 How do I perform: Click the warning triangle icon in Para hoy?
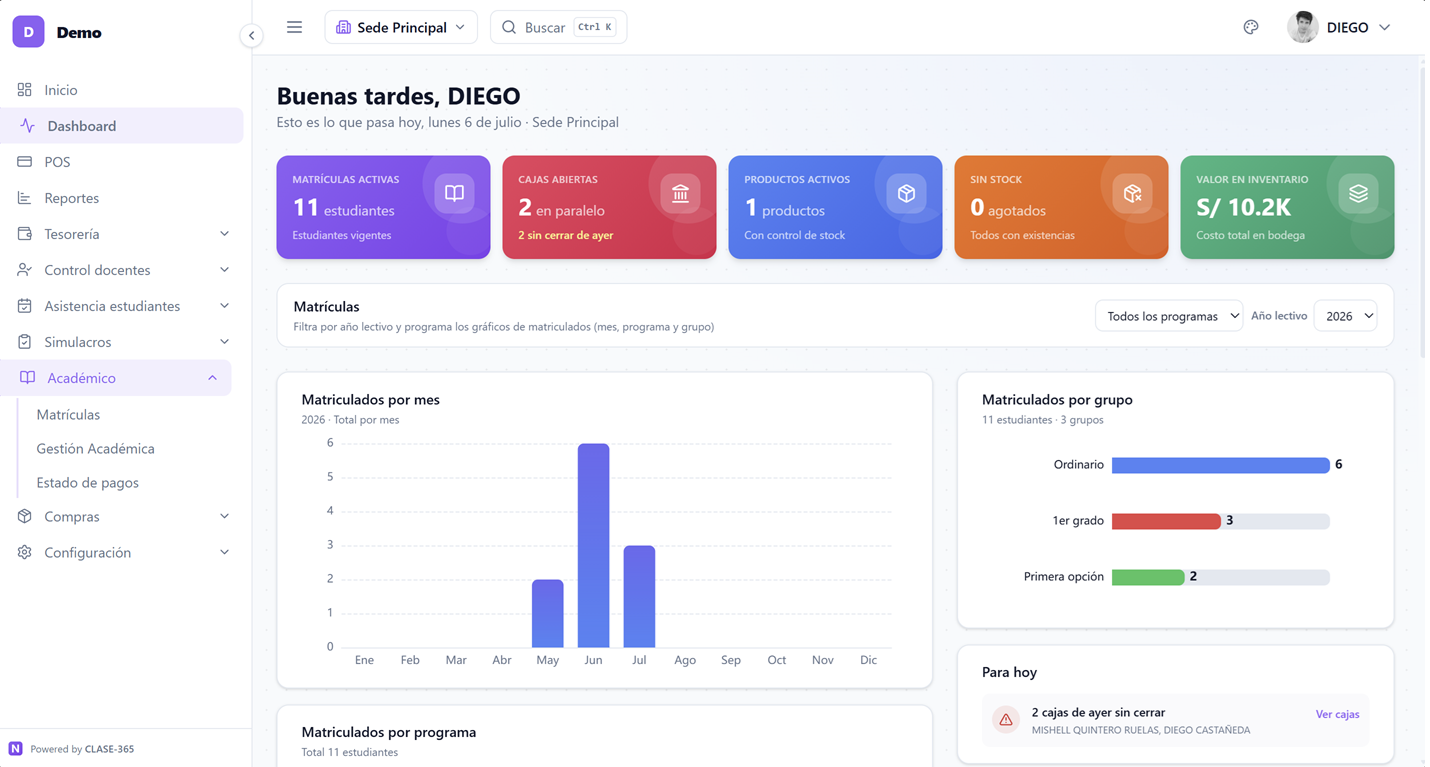(1006, 720)
